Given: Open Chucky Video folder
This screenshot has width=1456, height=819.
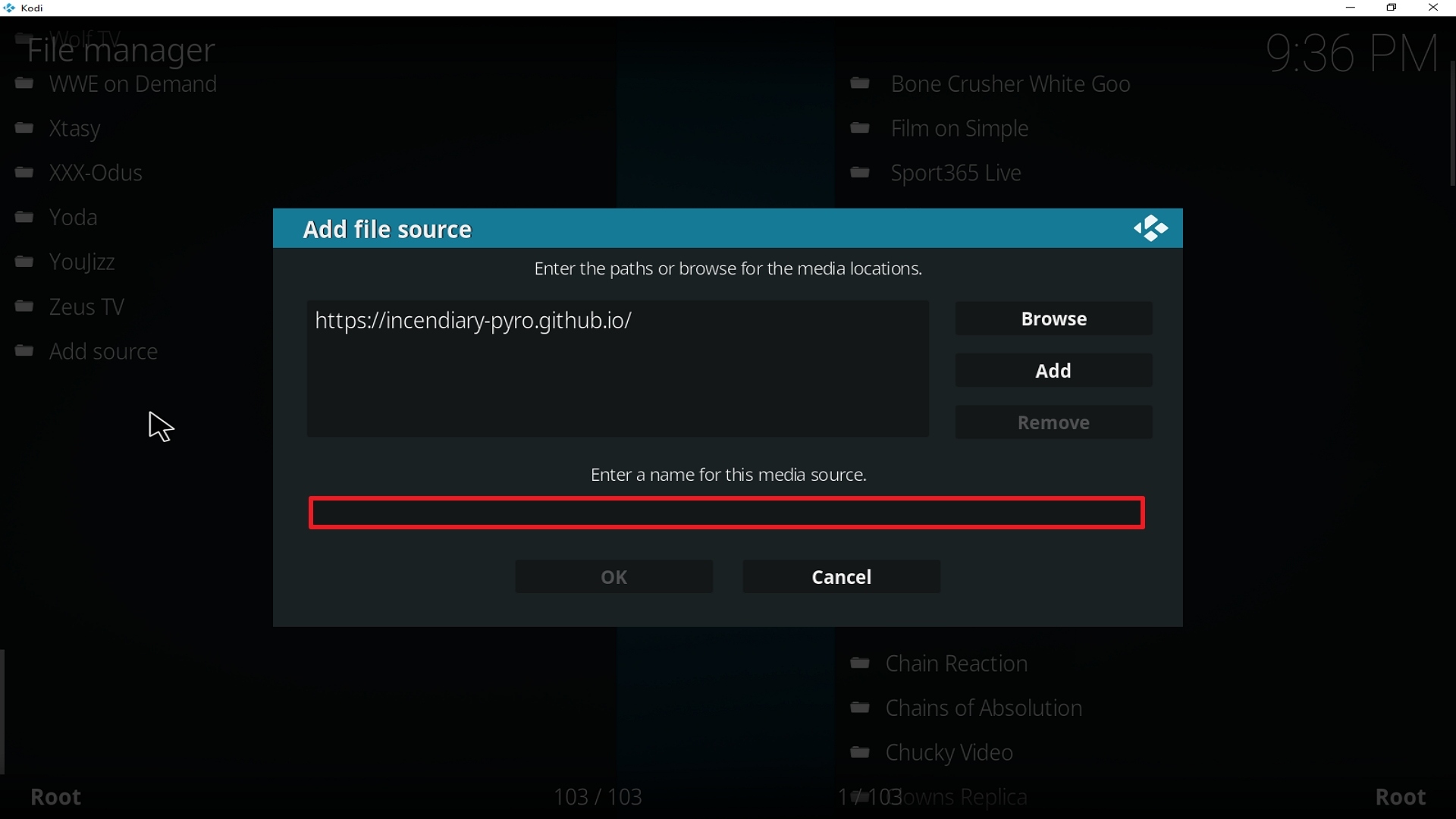Looking at the screenshot, I should point(950,755).
